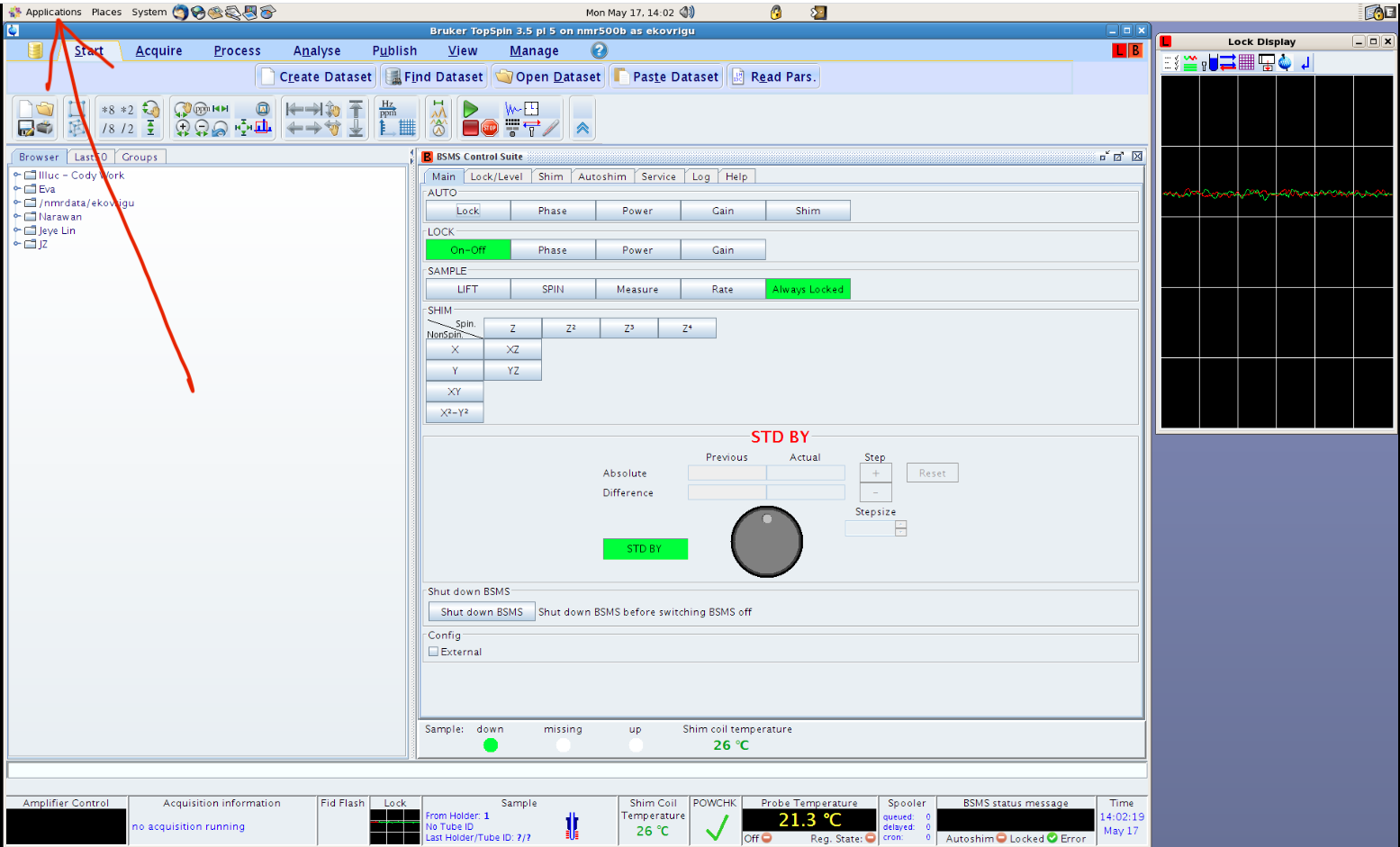
Task: Toggle the LOCK On-Off button
Action: (467, 250)
